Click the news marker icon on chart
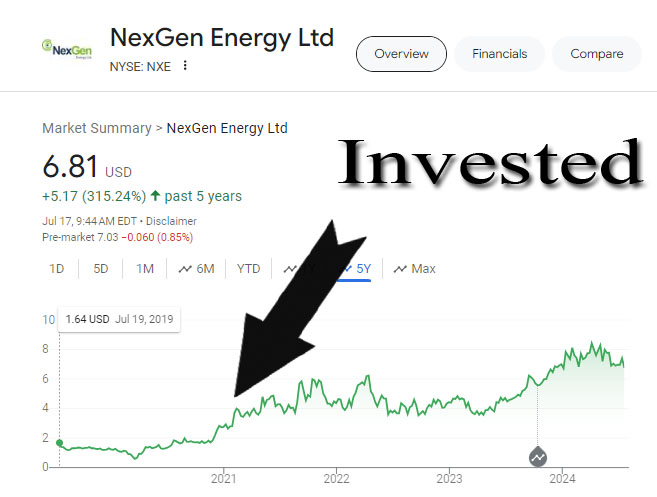The width and height of the screenshot is (657, 497). [538, 456]
